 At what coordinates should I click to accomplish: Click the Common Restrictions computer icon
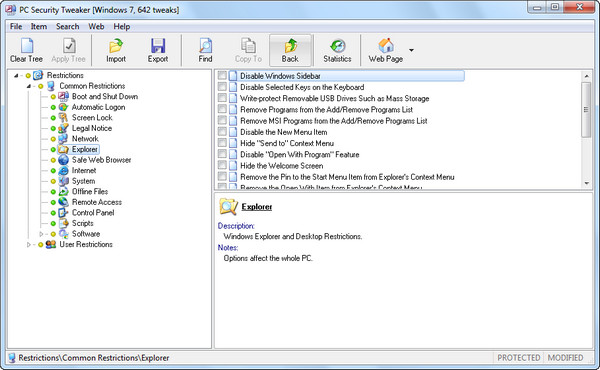point(51,86)
